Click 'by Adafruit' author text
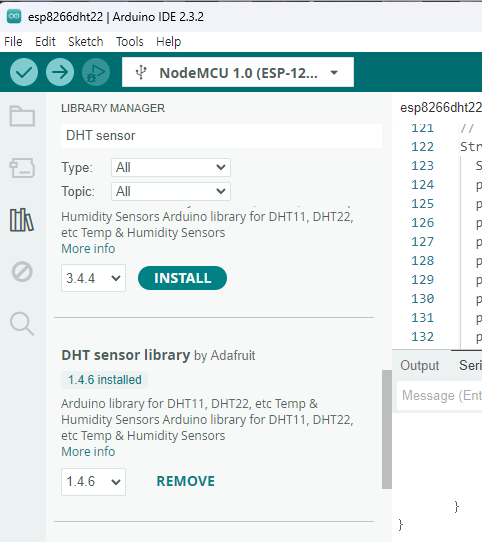The height and width of the screenshot is (542, 482). click(x=225, y=356)
